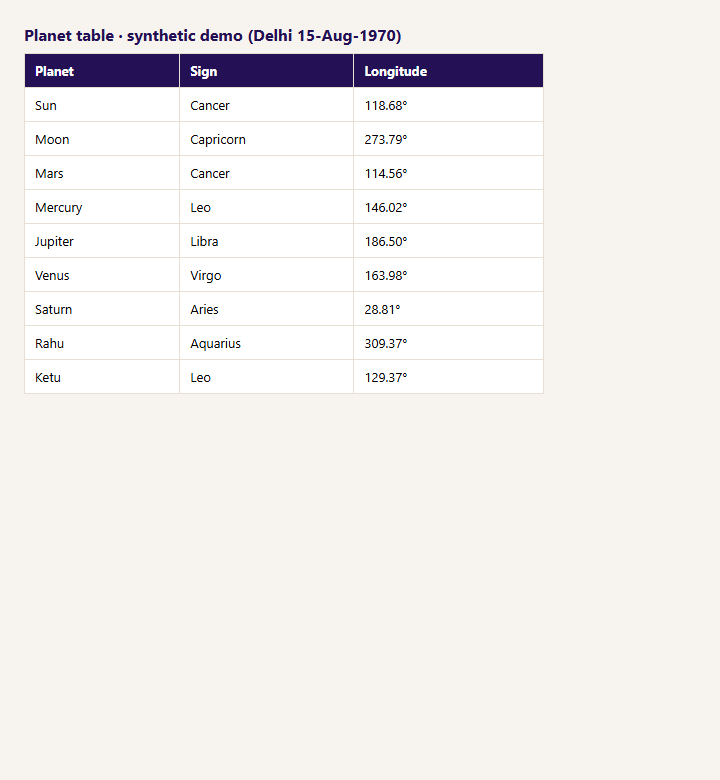Click the Virgo sign cell
720x780 pixels.
(266, 275)
